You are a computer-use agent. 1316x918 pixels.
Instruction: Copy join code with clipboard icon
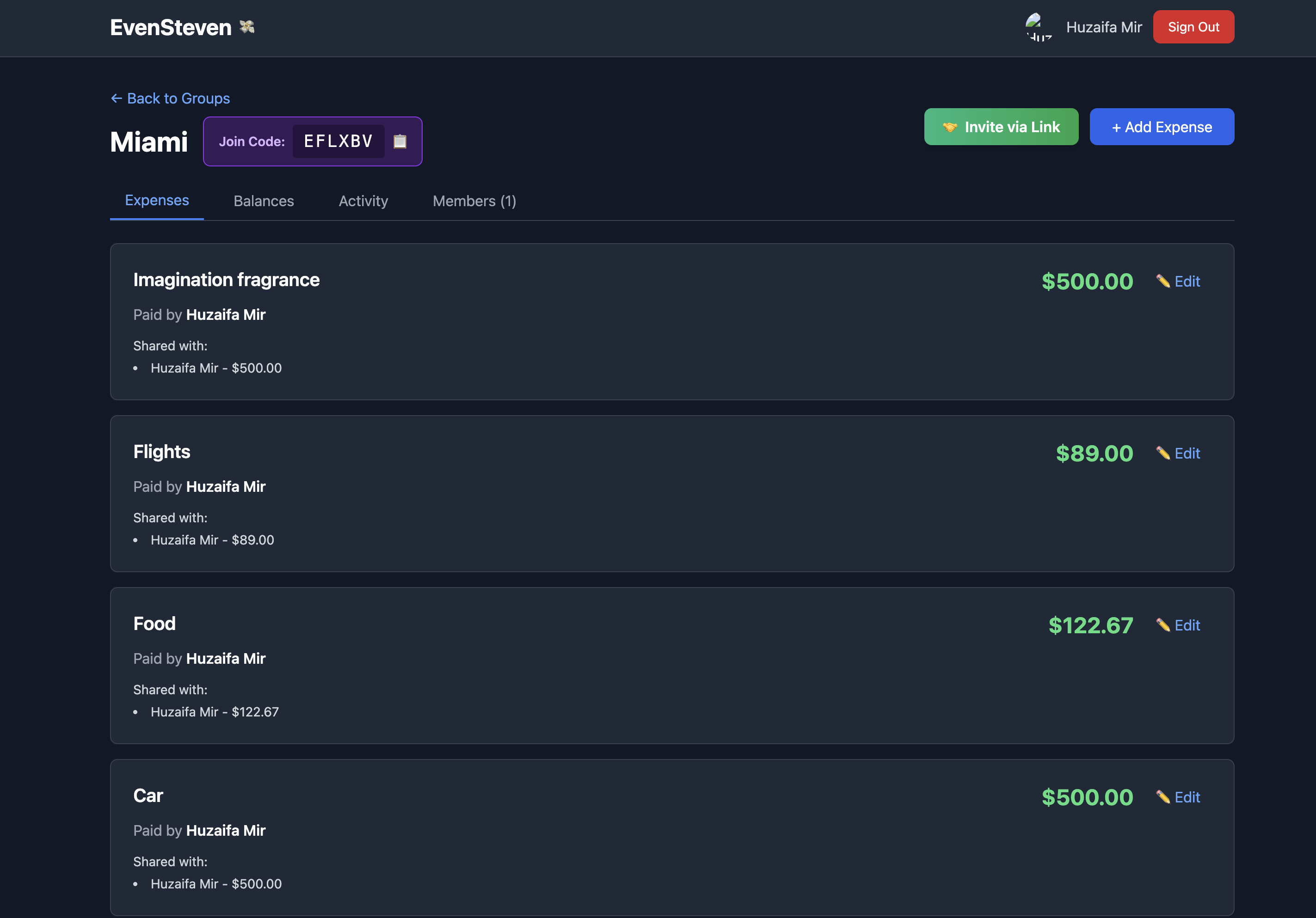pos(400,141)
